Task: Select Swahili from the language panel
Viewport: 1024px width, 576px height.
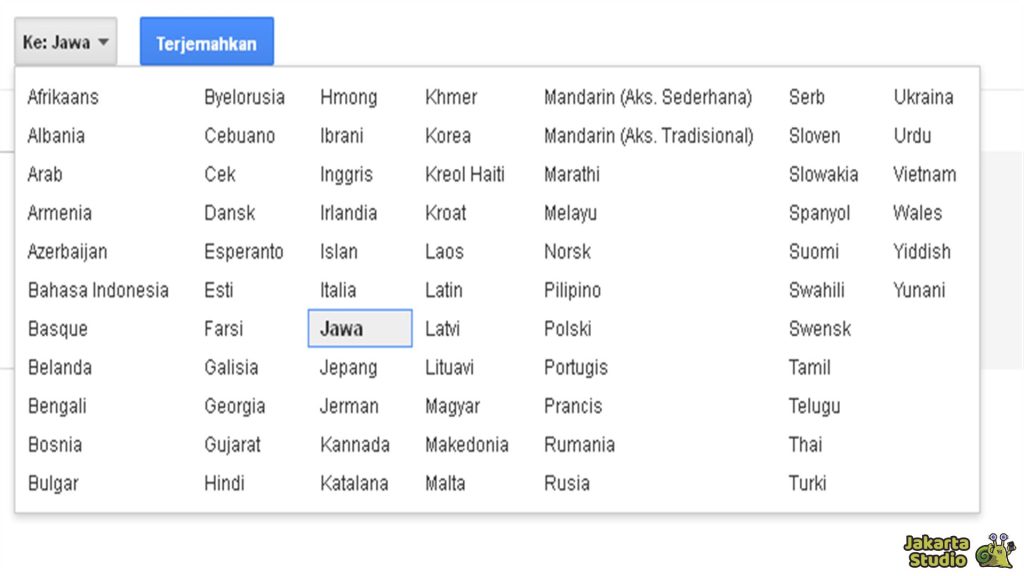Action: tap(819, 290)
